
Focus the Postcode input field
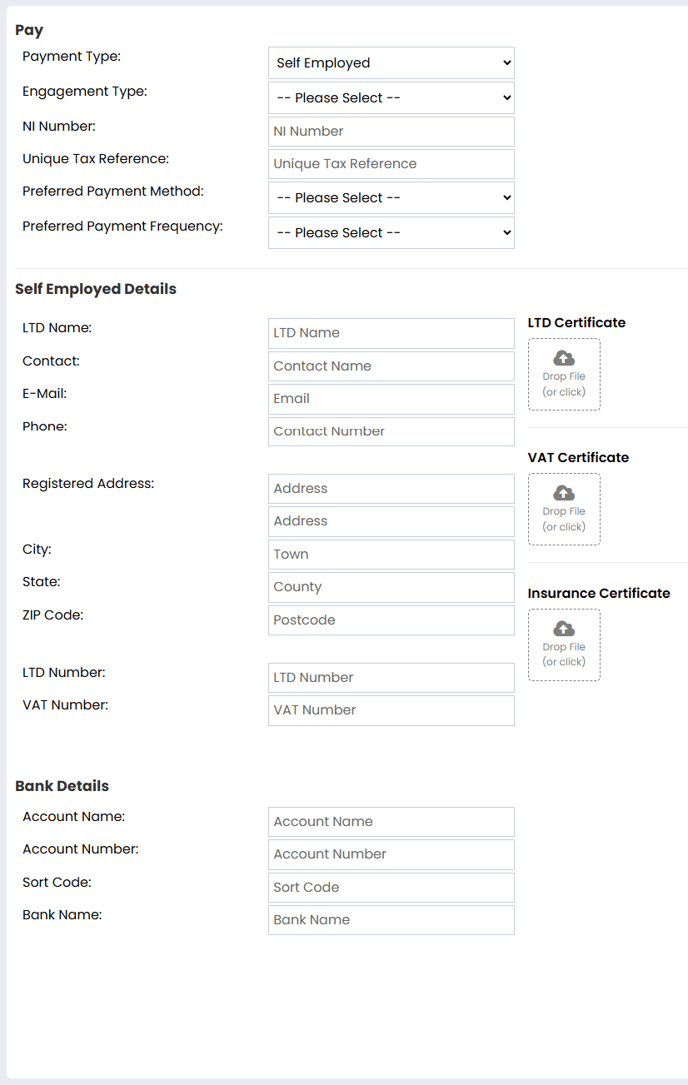391,620
